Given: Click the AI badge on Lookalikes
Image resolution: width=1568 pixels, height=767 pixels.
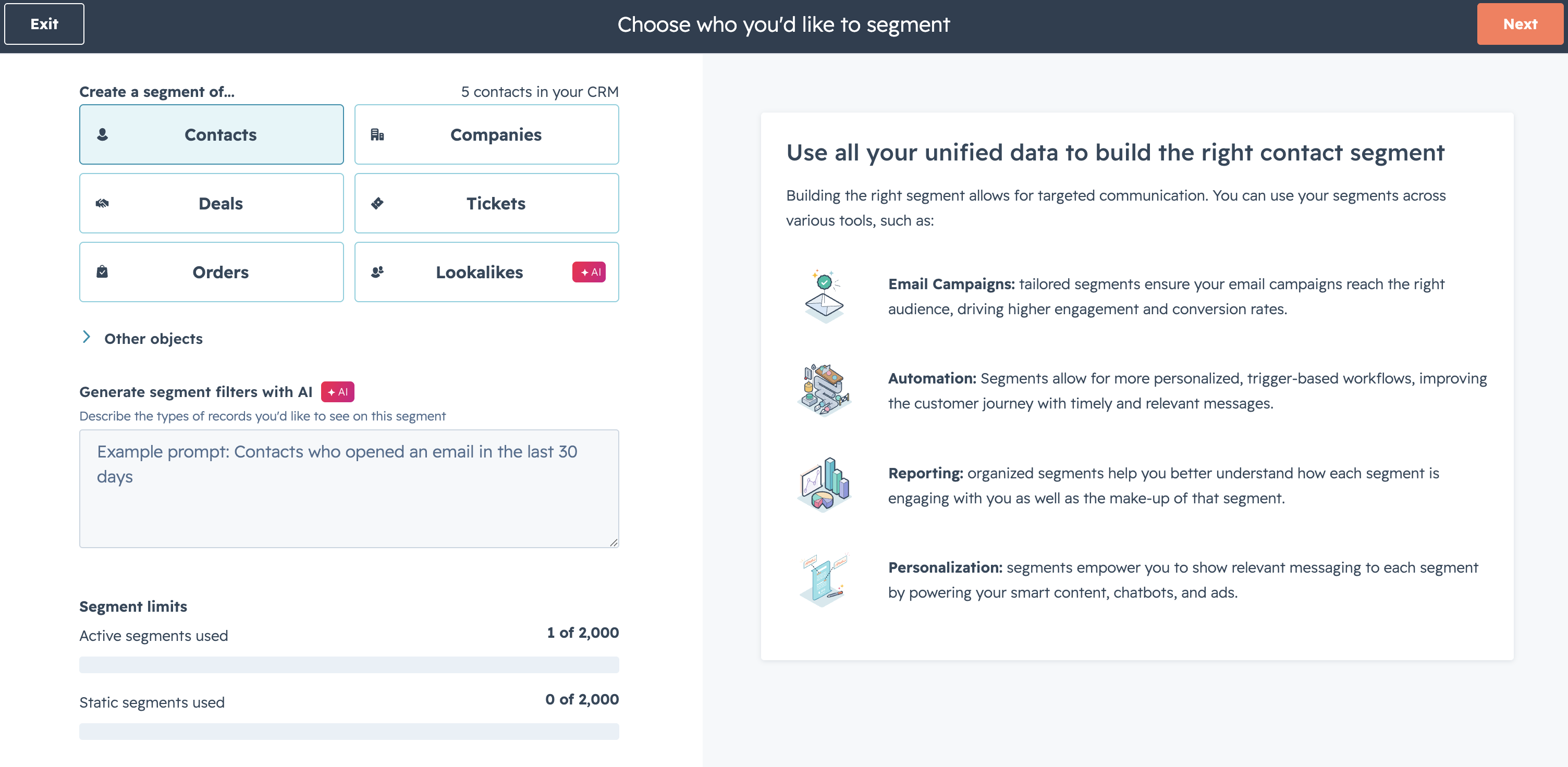Looking at the screenshot, I should [589, 272].
